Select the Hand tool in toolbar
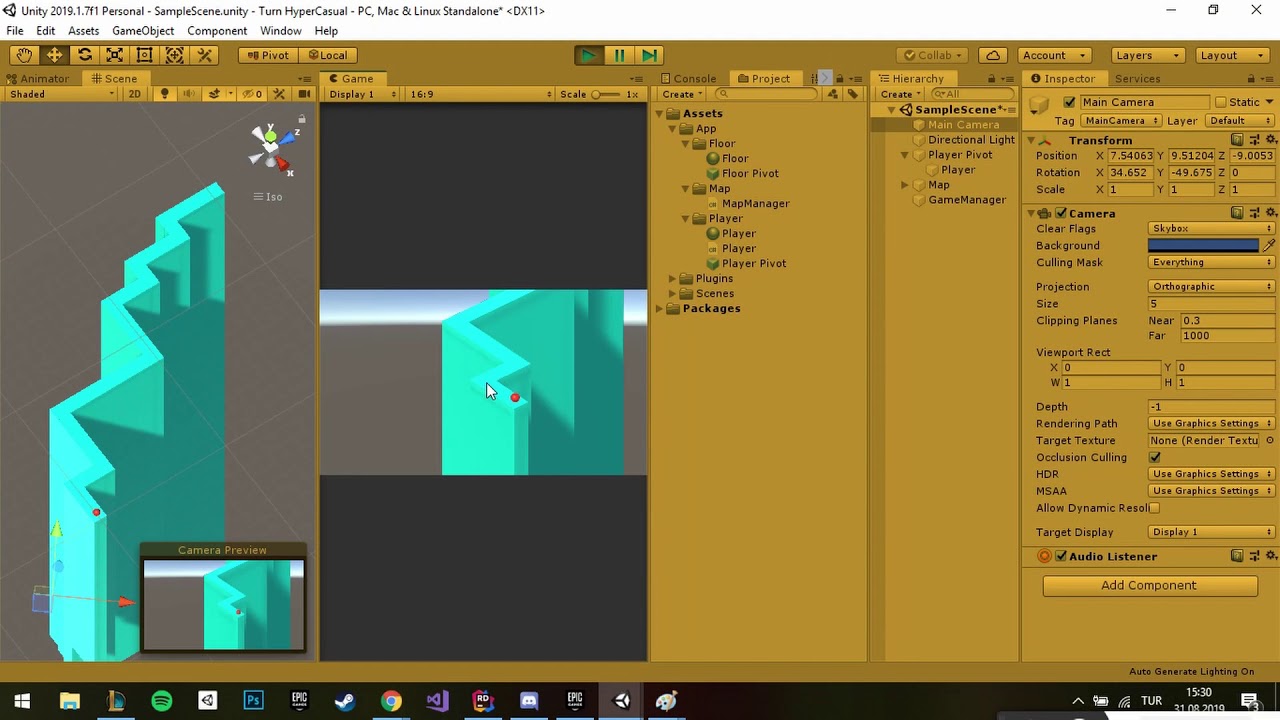Viewport: 1280px width, 720px height. (x=24, y=55)
